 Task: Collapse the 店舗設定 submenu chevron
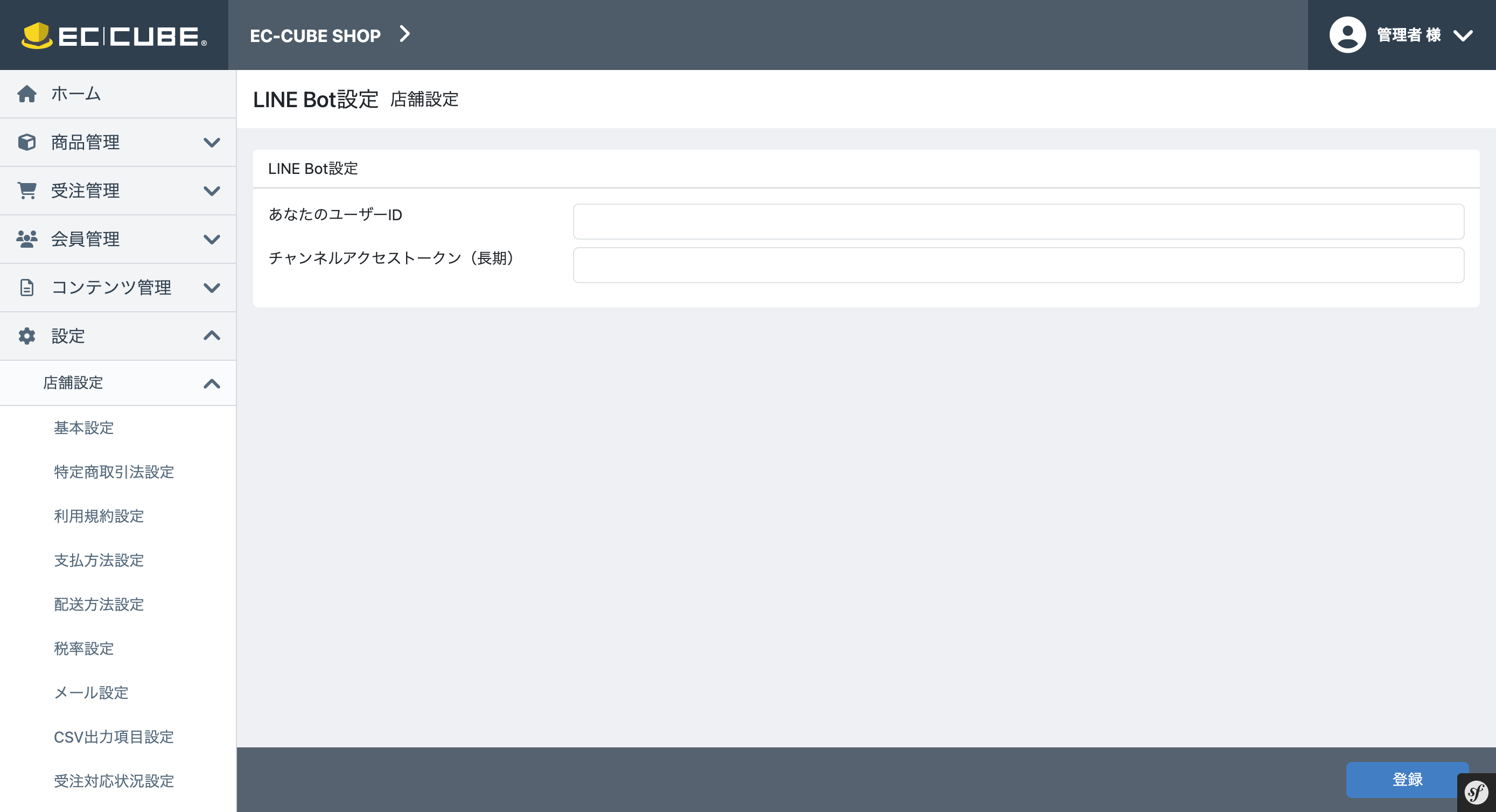[x=212, y=383]
